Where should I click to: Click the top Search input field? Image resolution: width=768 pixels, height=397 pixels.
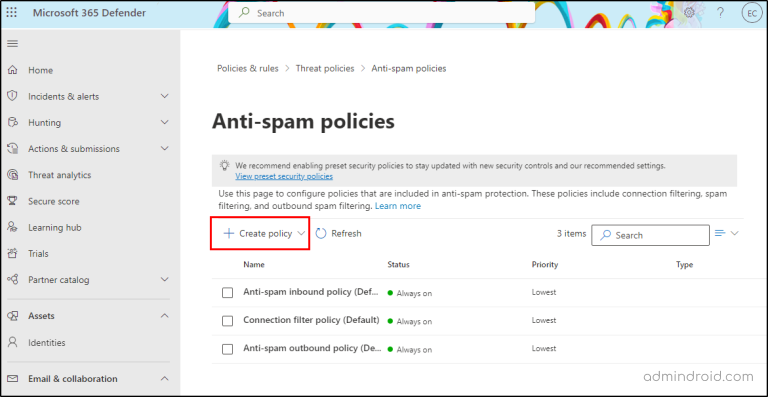[x=382, y=13]
